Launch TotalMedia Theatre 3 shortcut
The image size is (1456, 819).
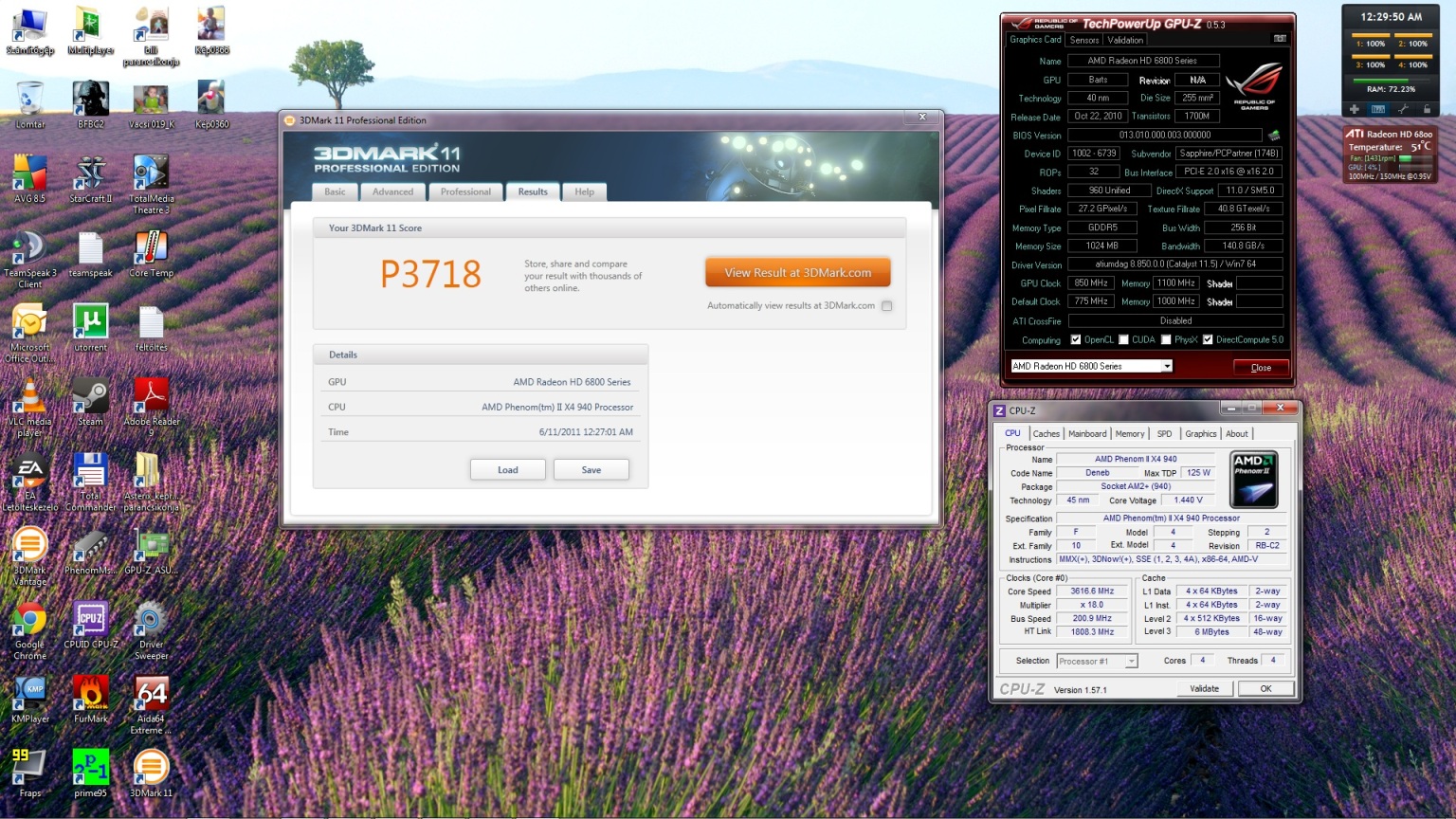pyautogui.click(x=152, y=184)
